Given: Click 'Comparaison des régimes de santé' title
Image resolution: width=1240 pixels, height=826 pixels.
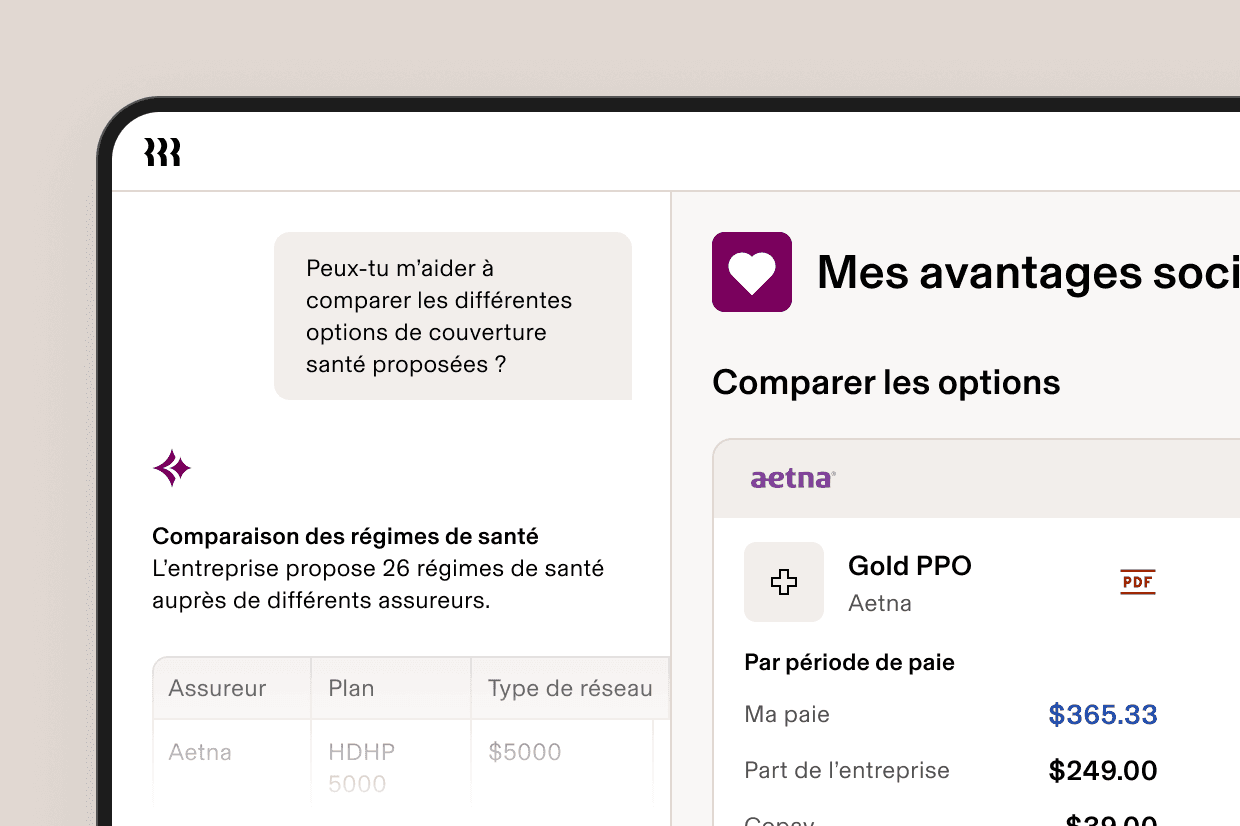Looking at the screenshot, I should pos(345,536).
